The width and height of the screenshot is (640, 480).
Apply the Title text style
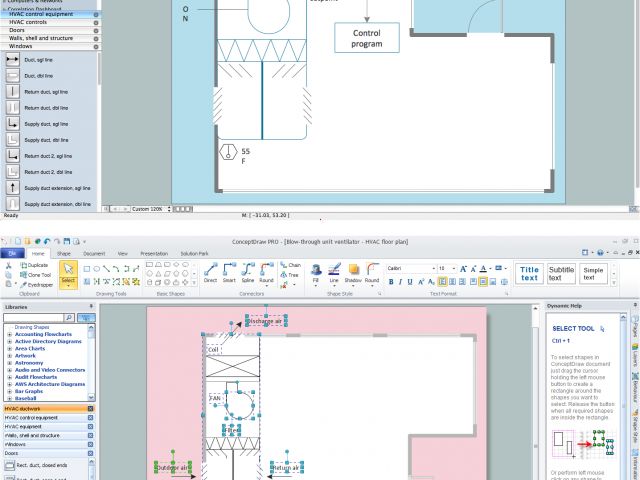(x=529, y=272)
